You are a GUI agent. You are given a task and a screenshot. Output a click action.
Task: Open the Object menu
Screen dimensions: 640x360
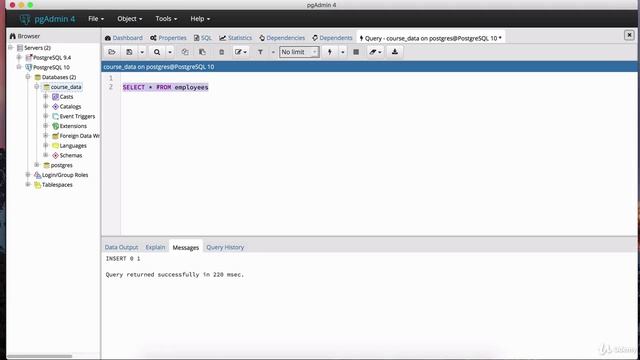click(129, 19)
